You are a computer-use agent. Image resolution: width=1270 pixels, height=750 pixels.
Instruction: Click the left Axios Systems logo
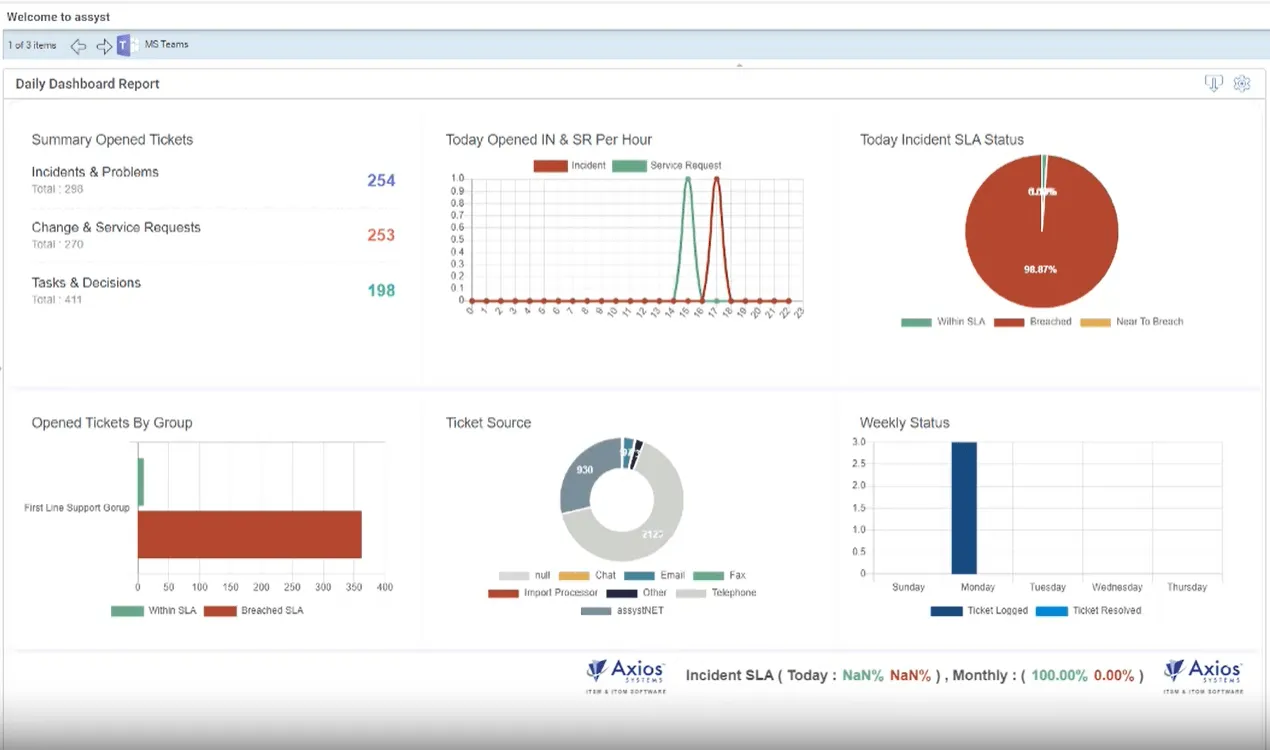(626, 675)
